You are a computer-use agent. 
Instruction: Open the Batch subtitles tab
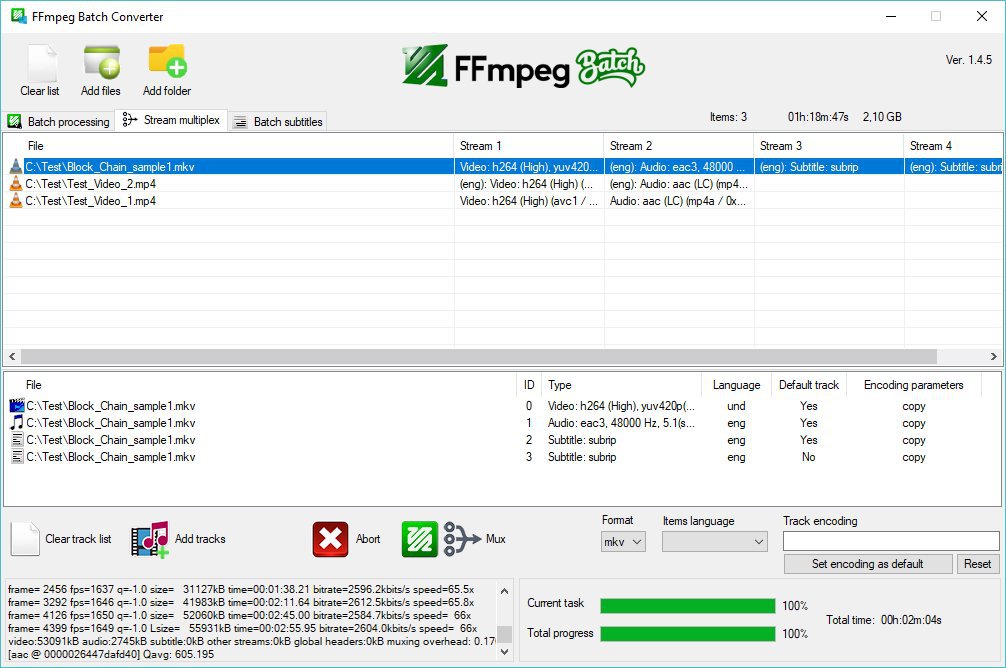277,121
